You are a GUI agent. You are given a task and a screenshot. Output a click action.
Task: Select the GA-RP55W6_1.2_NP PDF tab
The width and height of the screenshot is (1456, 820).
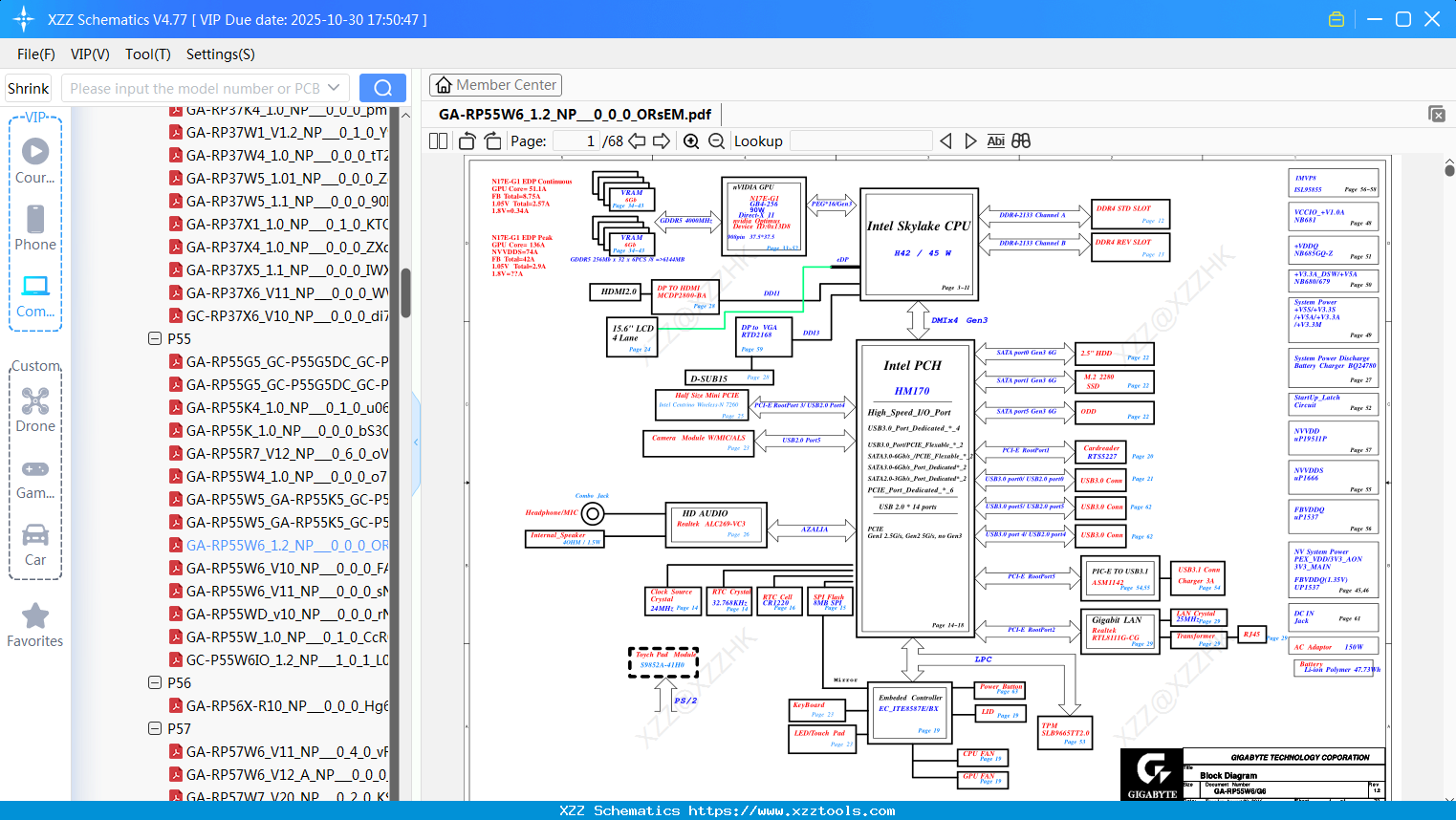575,114
